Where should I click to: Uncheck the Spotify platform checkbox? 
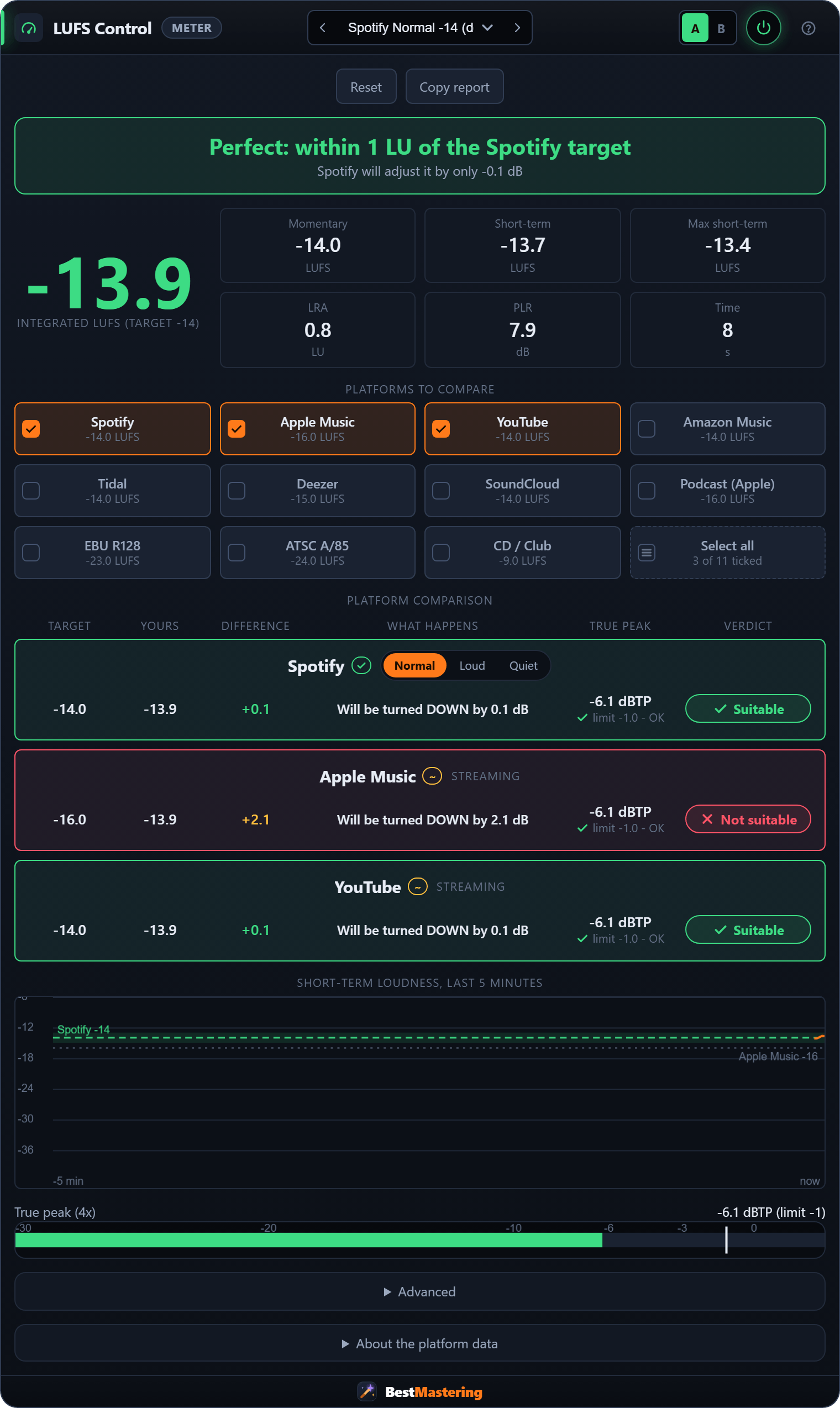[31, 429]
